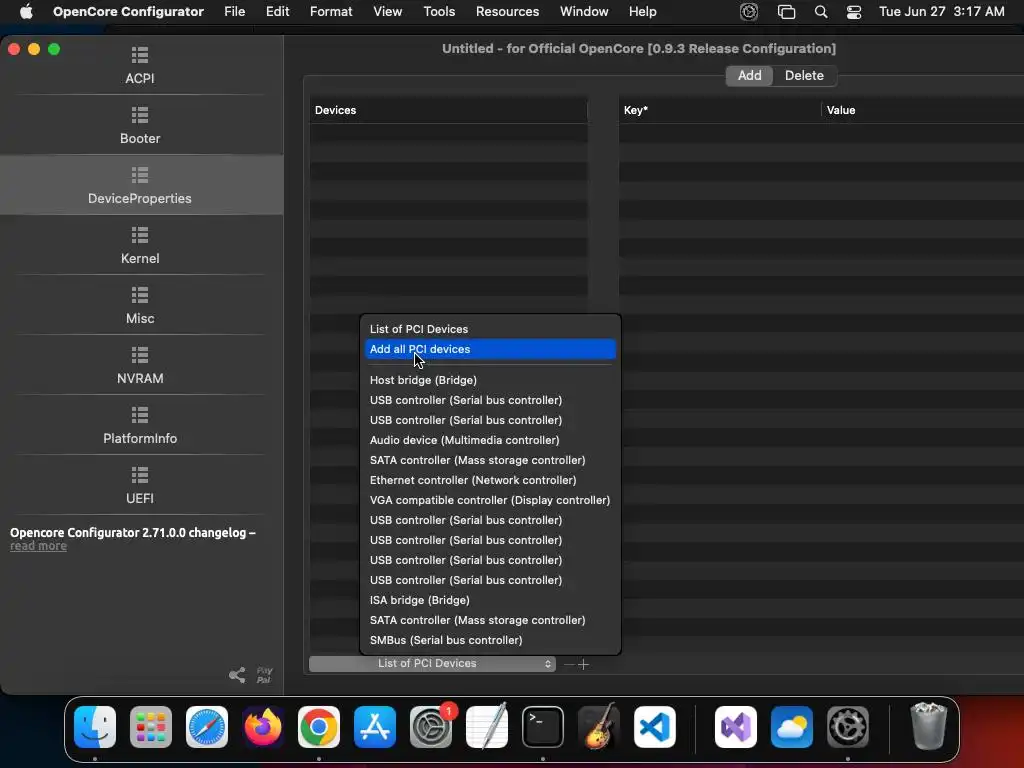Launch Firefox from the Dock
Screen dimensions: 1024x768
click(x=263, y=727)
